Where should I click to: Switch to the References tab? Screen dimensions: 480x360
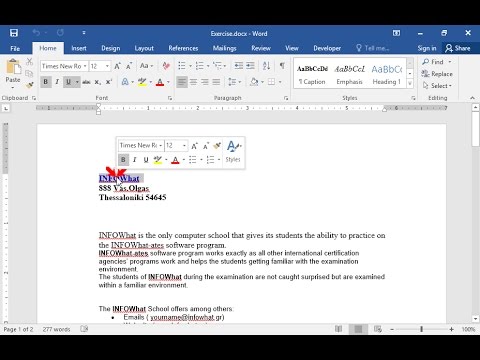point(183,48)
